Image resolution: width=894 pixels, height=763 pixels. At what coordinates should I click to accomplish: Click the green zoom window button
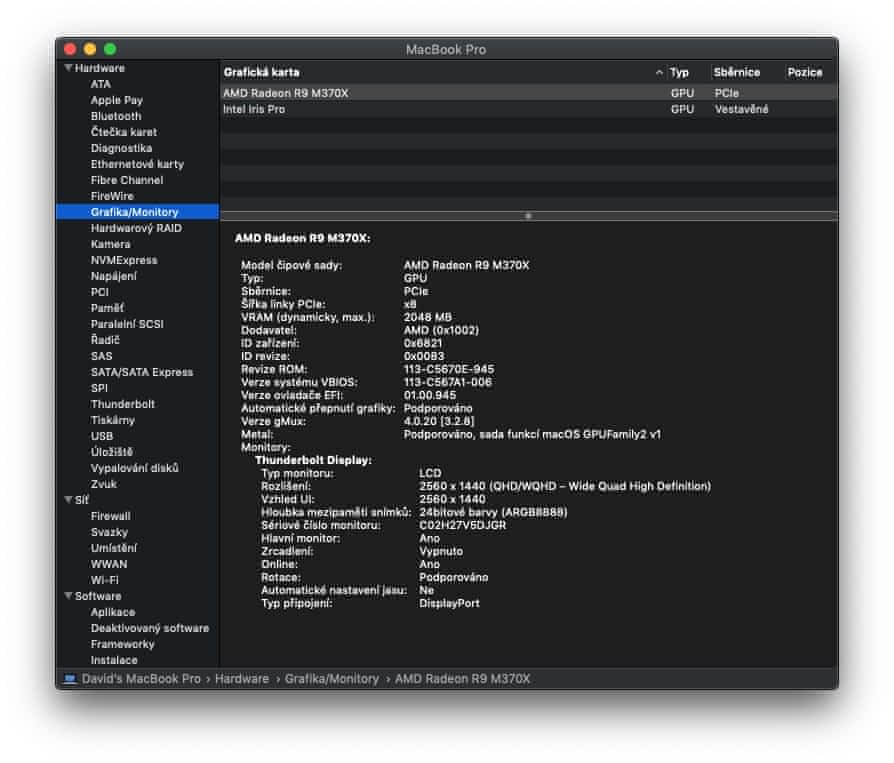110,49
